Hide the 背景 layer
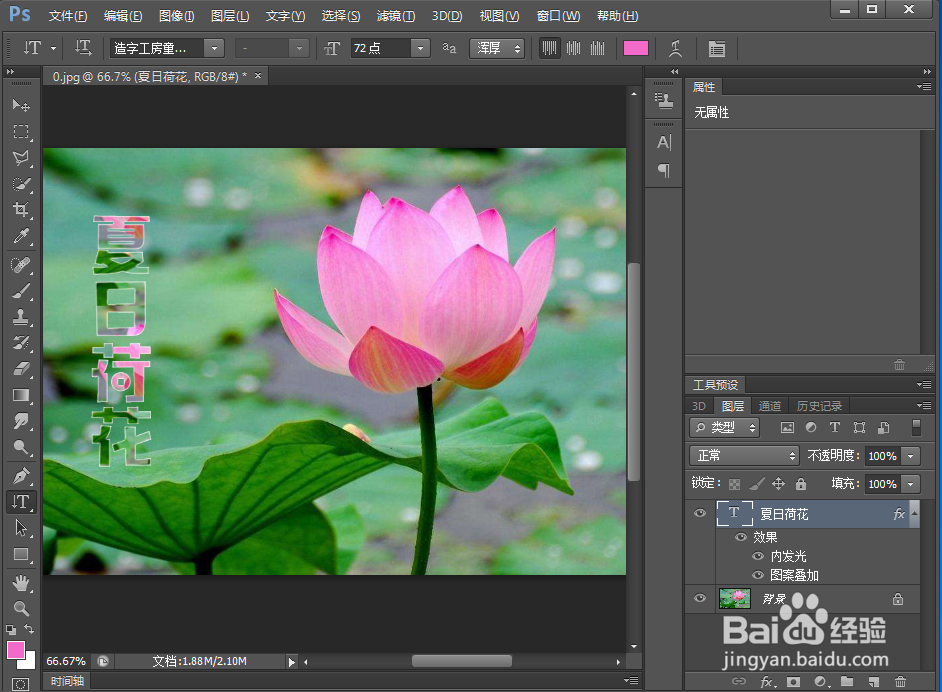This screenshot has width=942, height=692. [x=700, y=598]
